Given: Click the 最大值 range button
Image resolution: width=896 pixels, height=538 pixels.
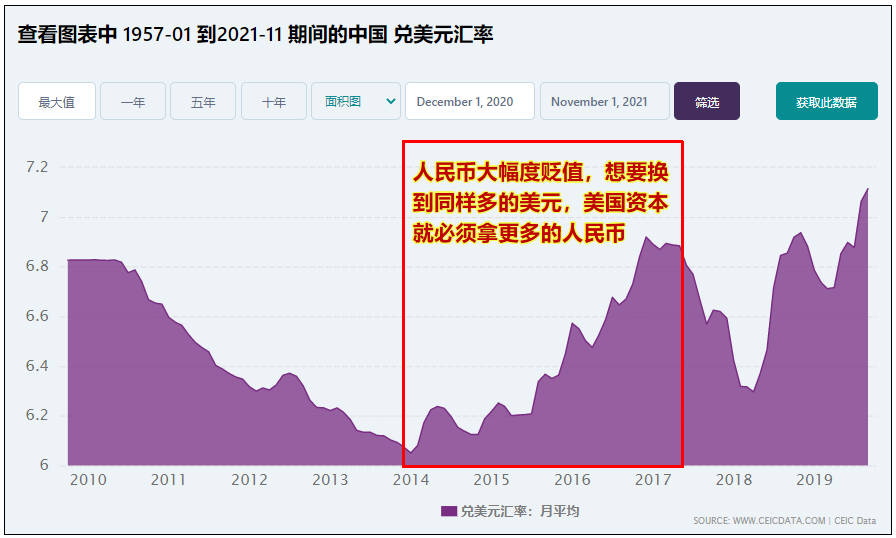Looking at the screenshot, I should click(x=57, y=102).
